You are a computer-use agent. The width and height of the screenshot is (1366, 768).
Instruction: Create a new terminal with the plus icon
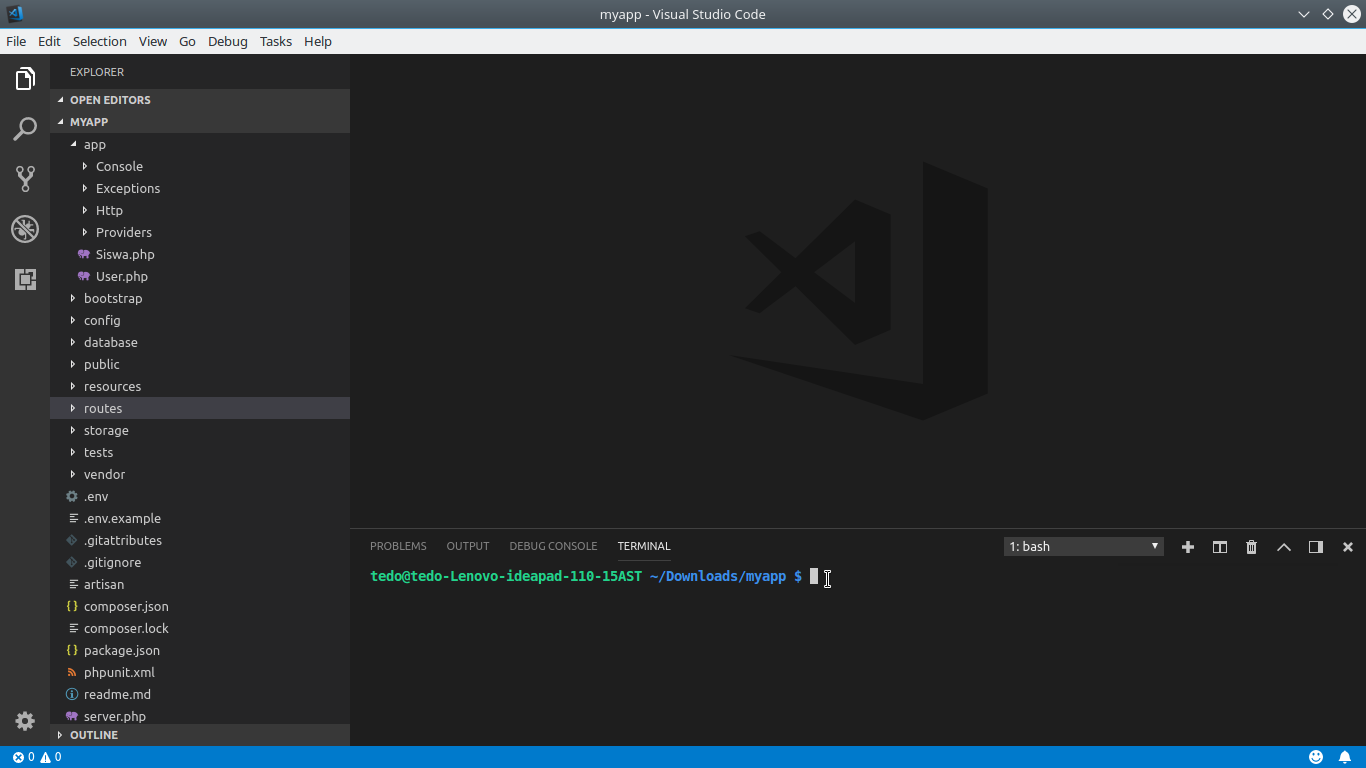pyautogui.click(x=1188, y=547)
